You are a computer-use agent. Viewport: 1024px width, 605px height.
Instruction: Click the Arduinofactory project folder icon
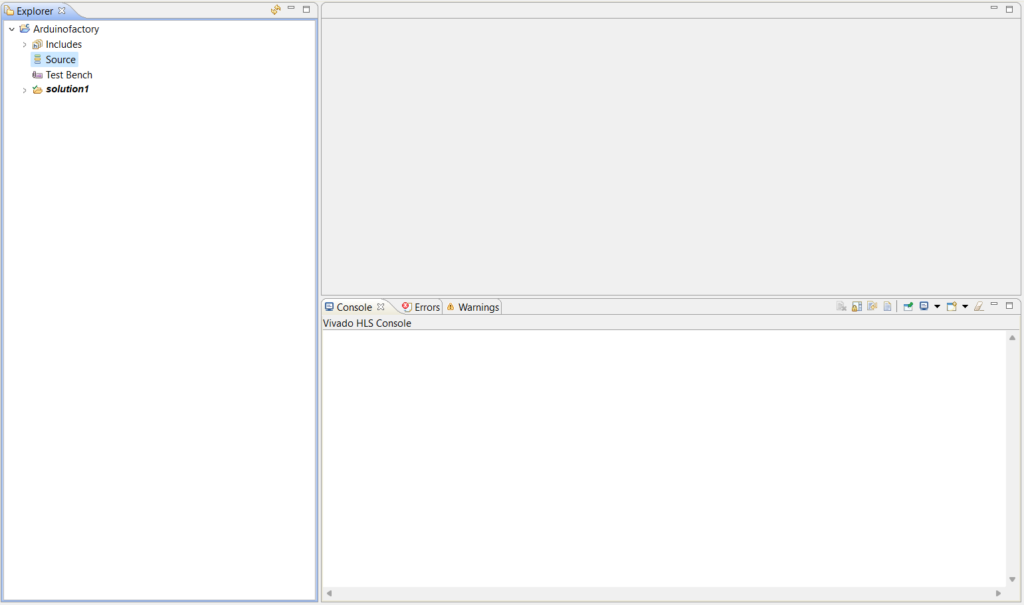point(24,29)
